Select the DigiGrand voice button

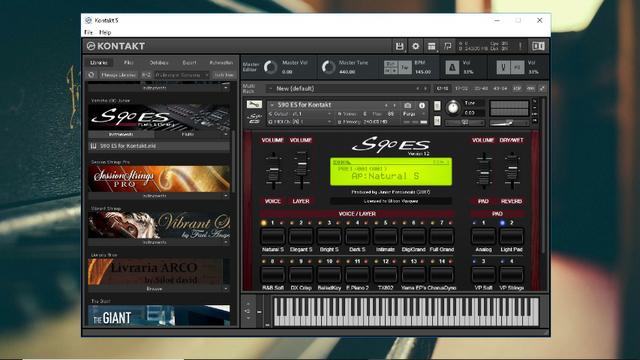(413, 236)
